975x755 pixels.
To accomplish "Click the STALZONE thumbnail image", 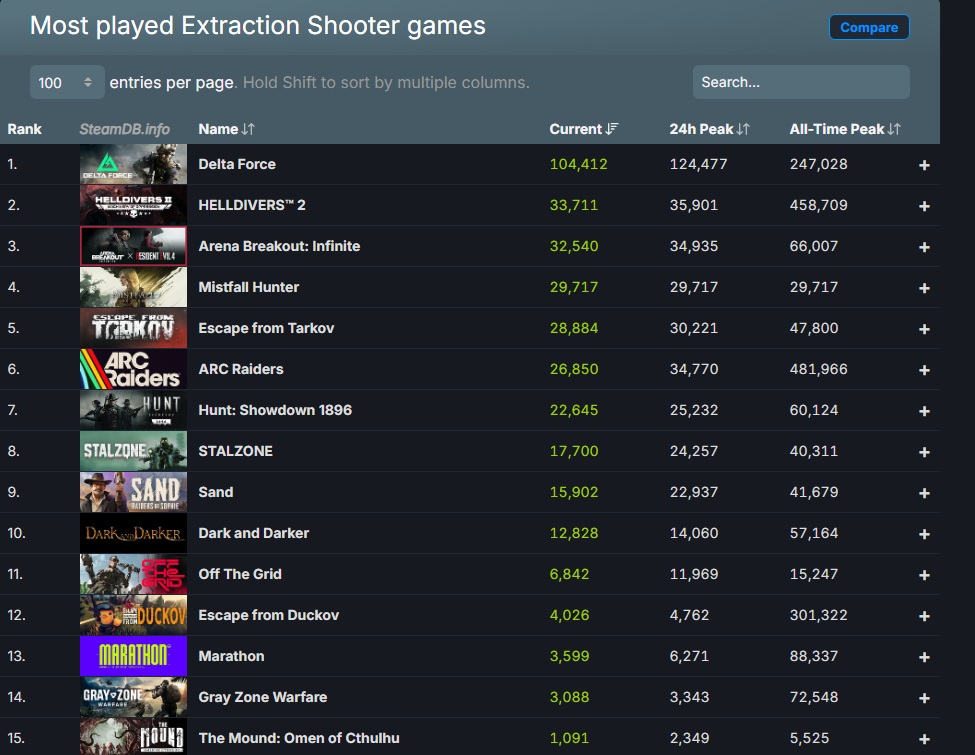I will 133,452.
